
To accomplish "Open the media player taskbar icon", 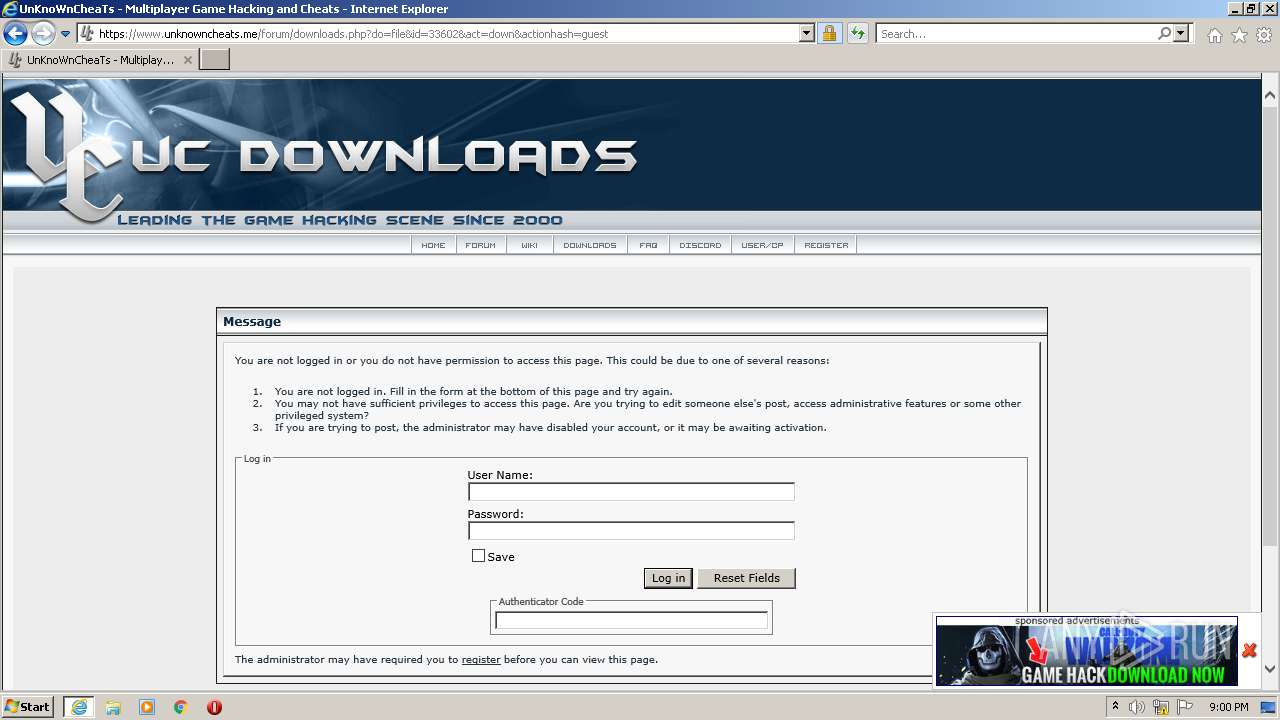I will tap(147, 707).
